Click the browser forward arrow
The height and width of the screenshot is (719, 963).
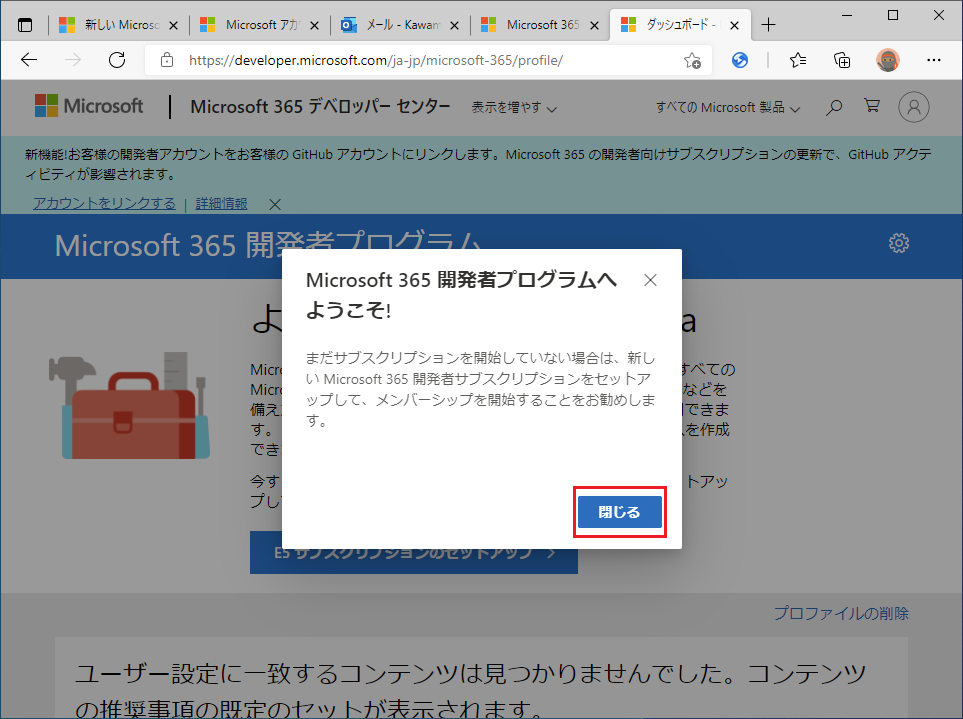[72, 60]
